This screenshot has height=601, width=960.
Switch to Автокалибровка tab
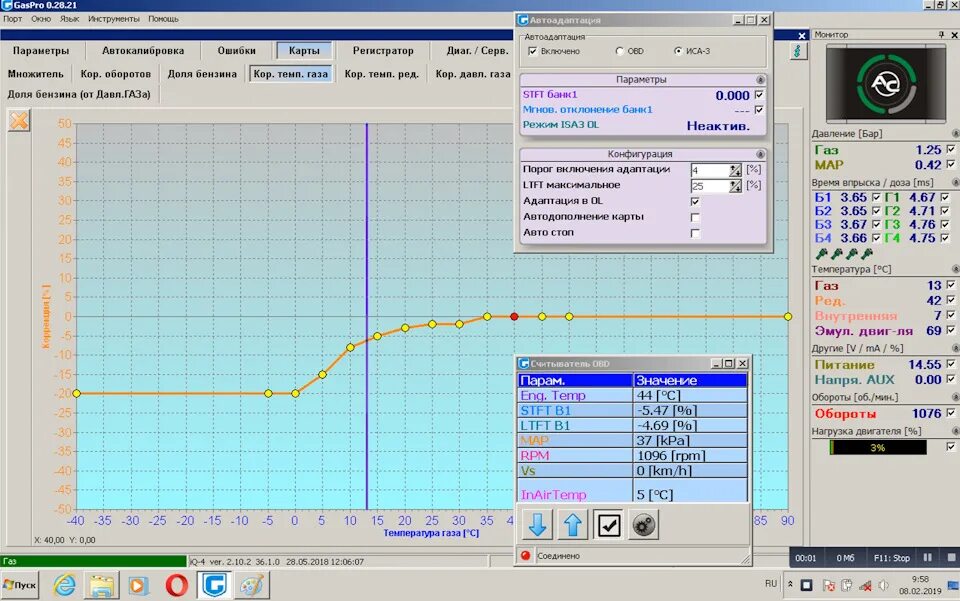click(143, 51)
